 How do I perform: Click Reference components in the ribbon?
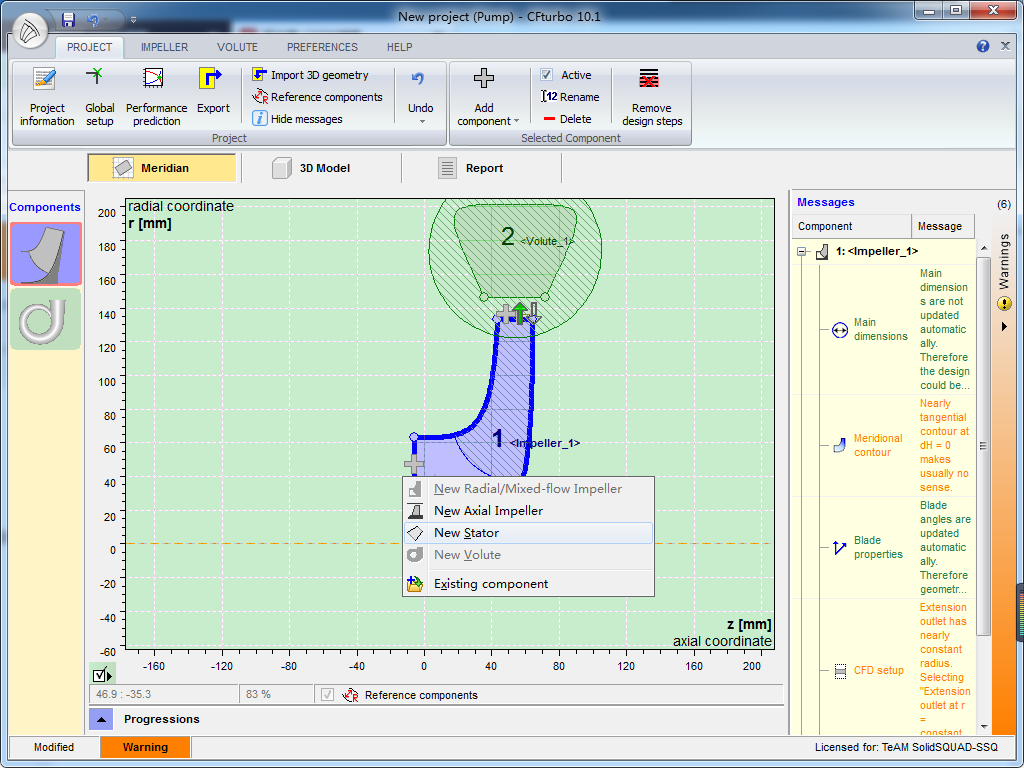coord(317,97)
